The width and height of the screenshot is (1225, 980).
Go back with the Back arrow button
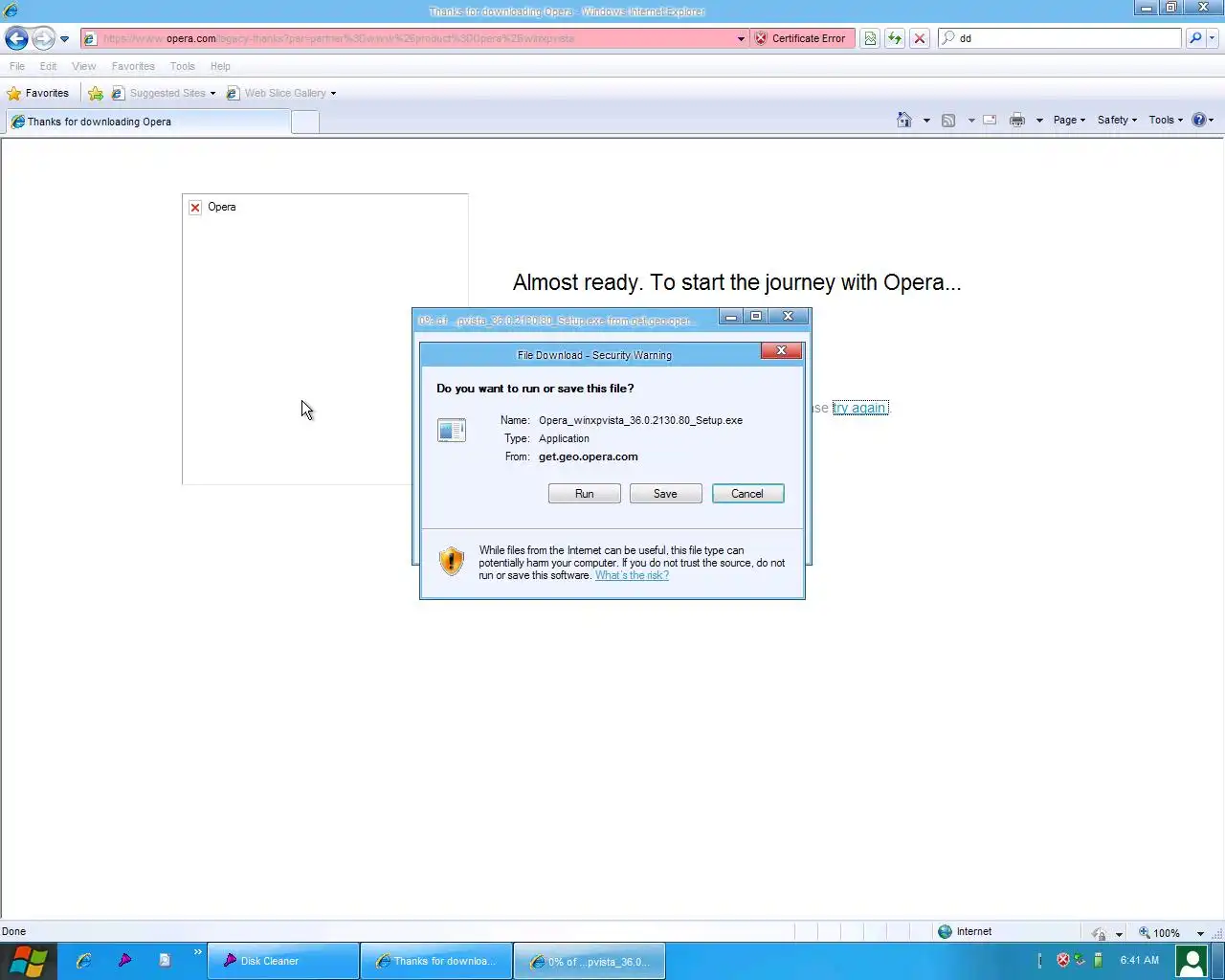16,38
